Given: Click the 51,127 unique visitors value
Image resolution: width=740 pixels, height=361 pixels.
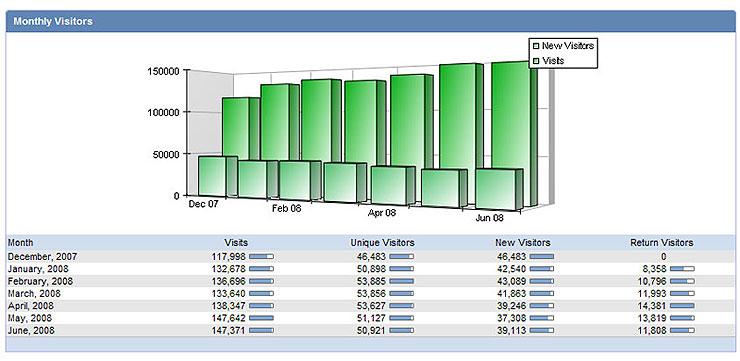Looking at the screenshot, I should click(x=371, y=318).
